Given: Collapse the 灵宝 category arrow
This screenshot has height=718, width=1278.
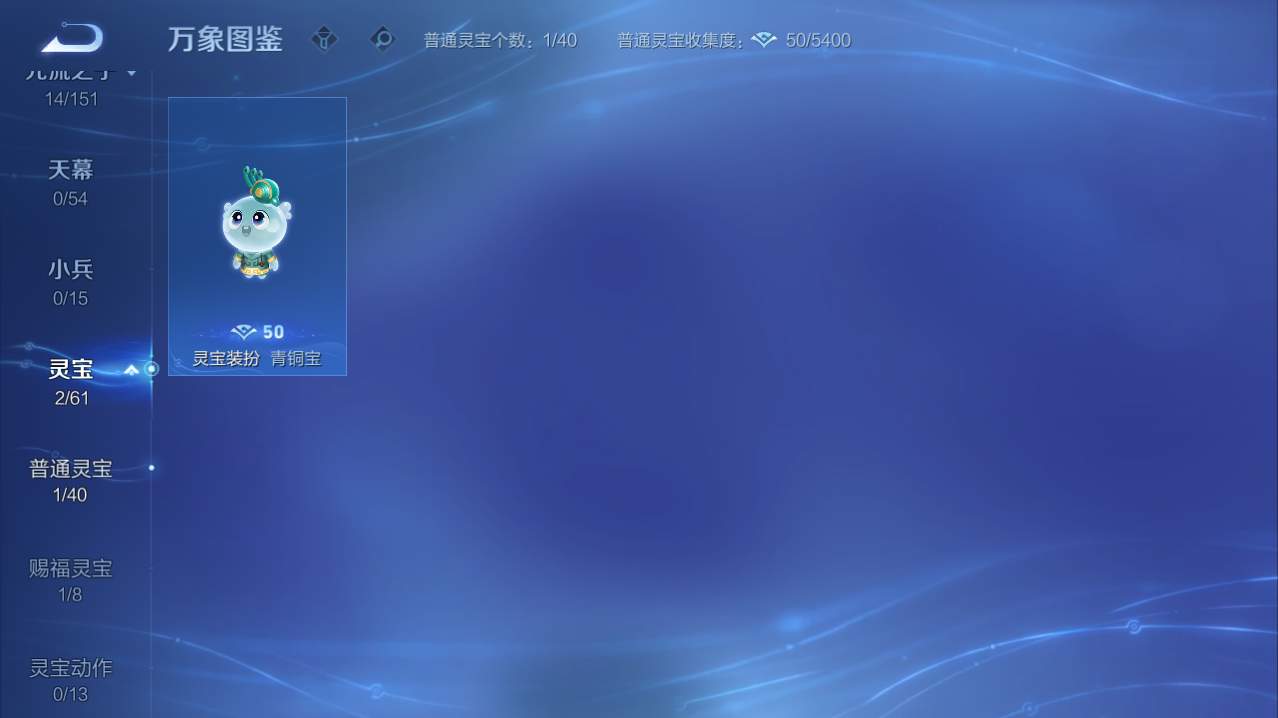Looking at the screenshot, I should click(x=131, y=370).
